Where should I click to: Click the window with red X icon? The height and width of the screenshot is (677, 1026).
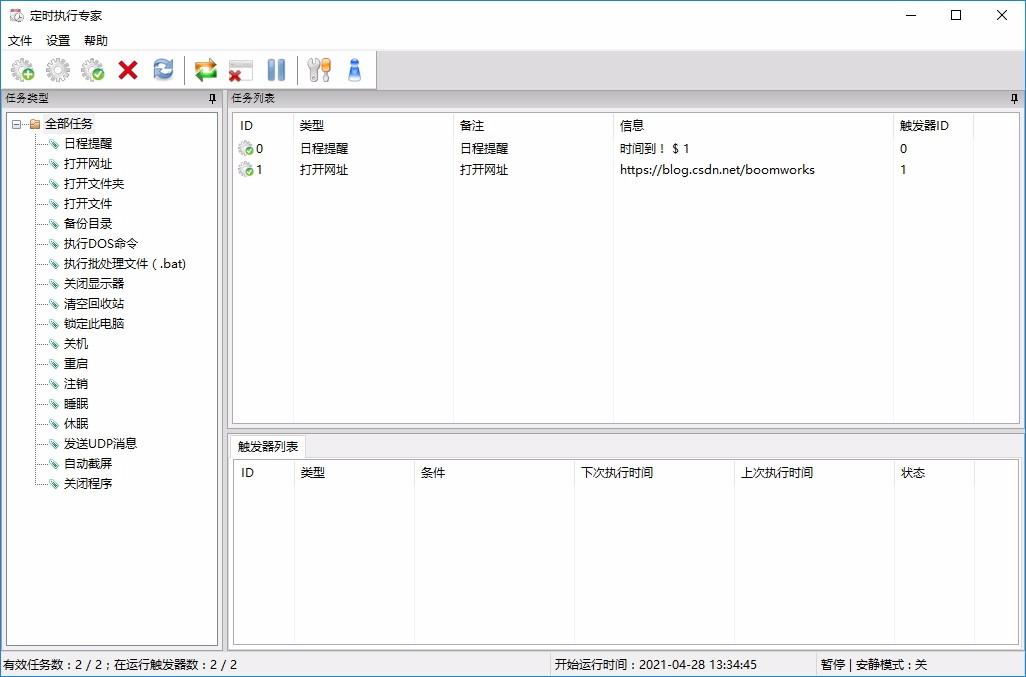point(241,70)
